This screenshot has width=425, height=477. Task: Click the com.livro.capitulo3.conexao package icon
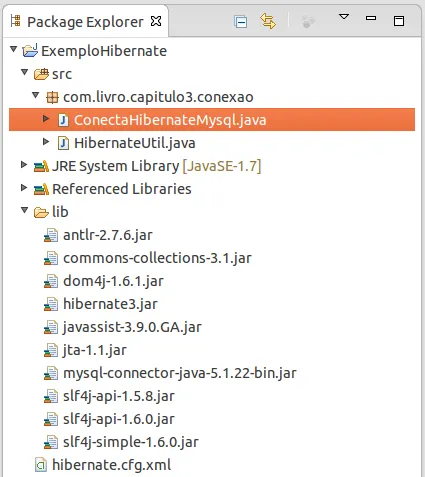coord(52,97)
